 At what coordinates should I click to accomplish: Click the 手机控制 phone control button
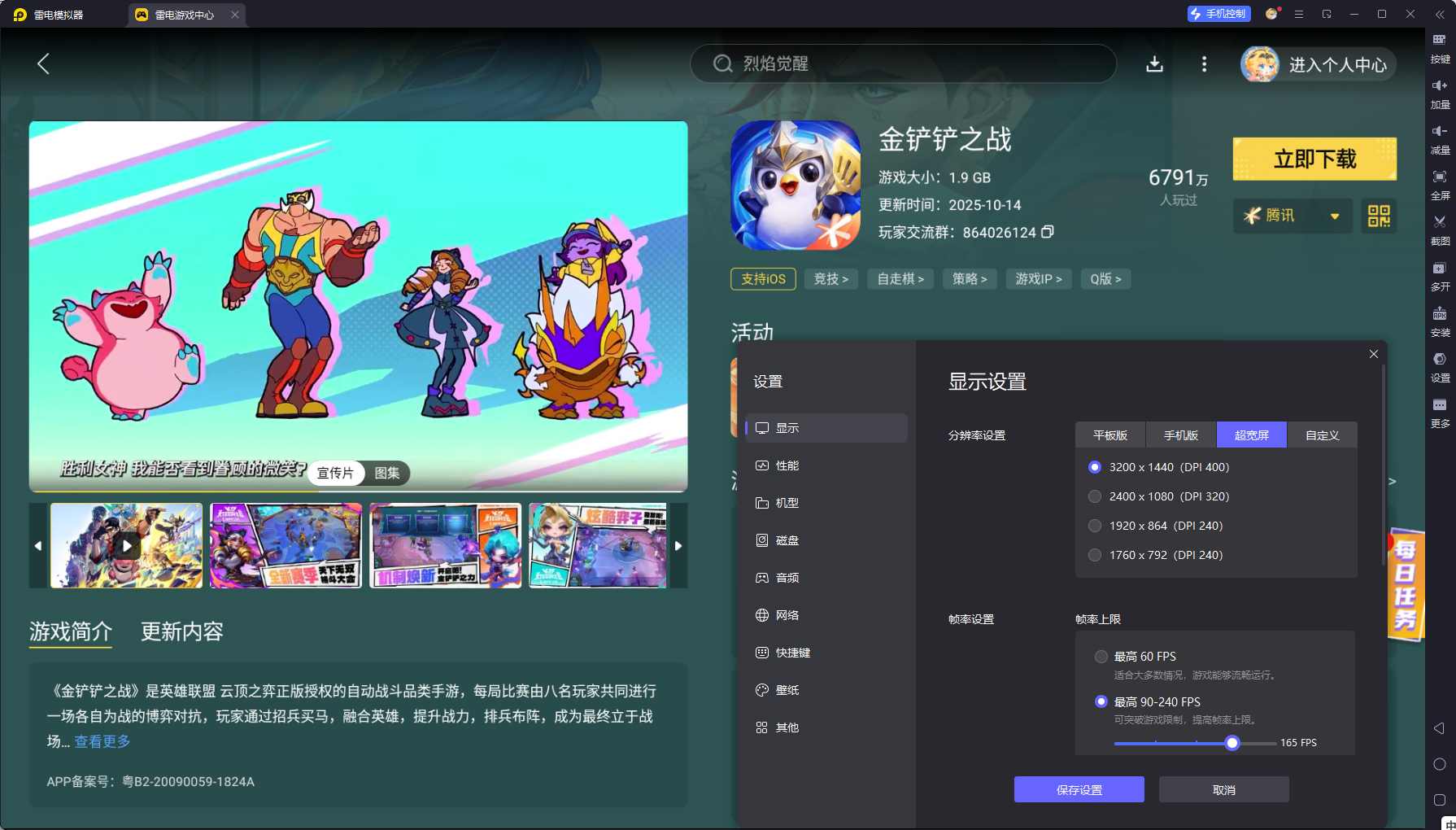pyautogui.click(x=1218, y=14)
